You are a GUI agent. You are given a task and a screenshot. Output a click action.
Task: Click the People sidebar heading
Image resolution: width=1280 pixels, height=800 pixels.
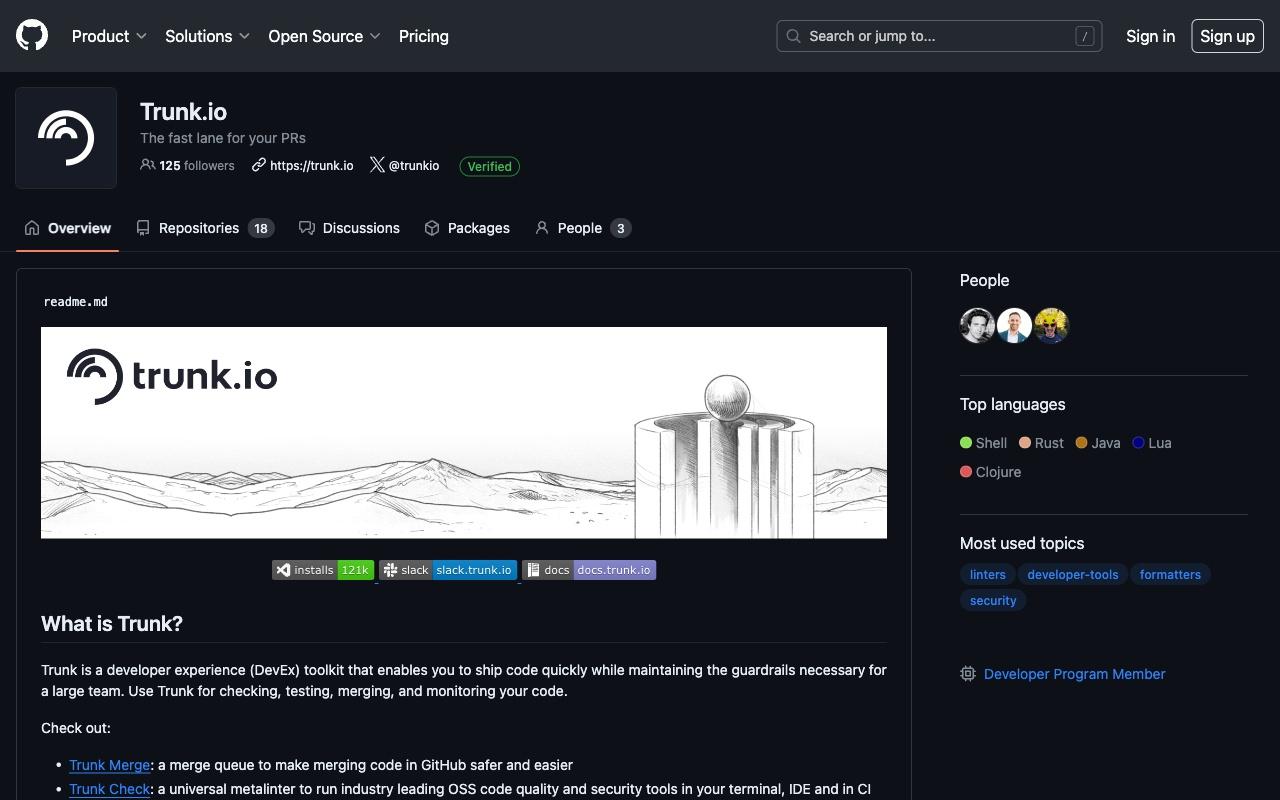coord(984,281)
